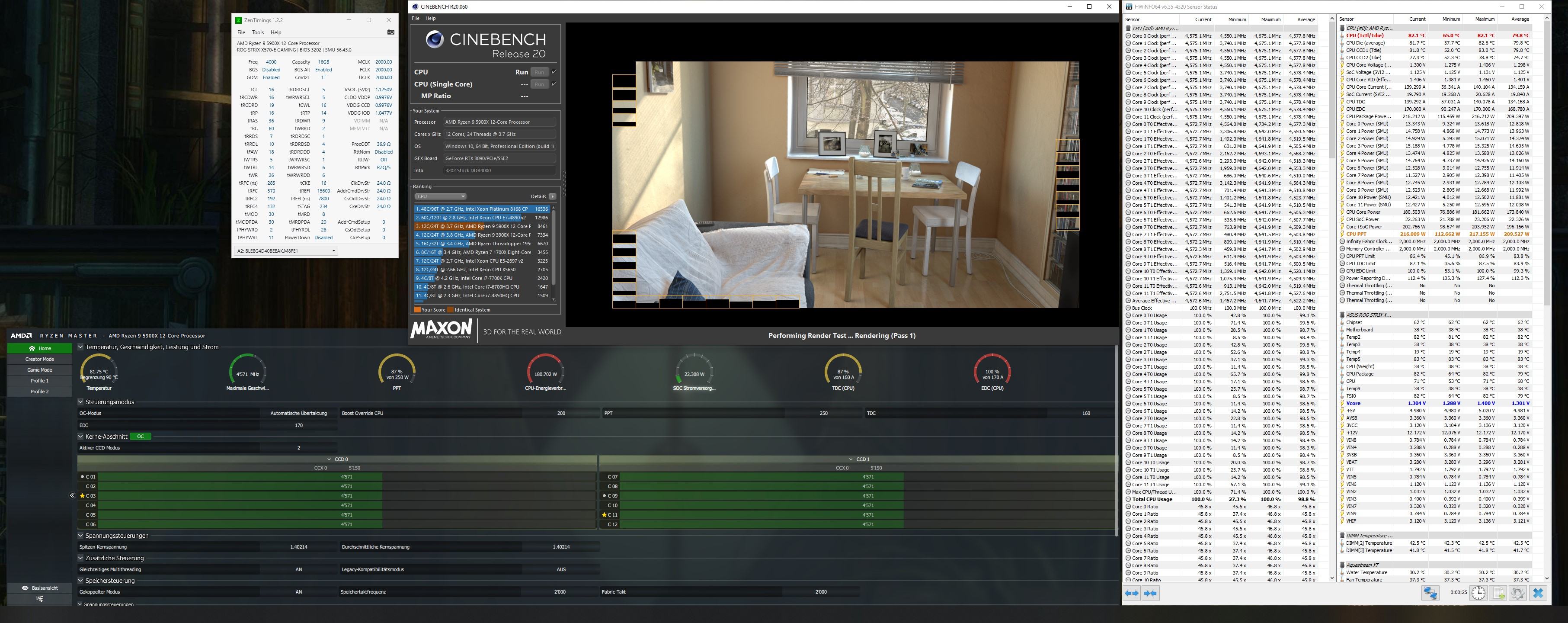Click the Boost Override CPU value 200
Image resolution: width=1568 pixels, height=623 pixels.
pos(560,414)
